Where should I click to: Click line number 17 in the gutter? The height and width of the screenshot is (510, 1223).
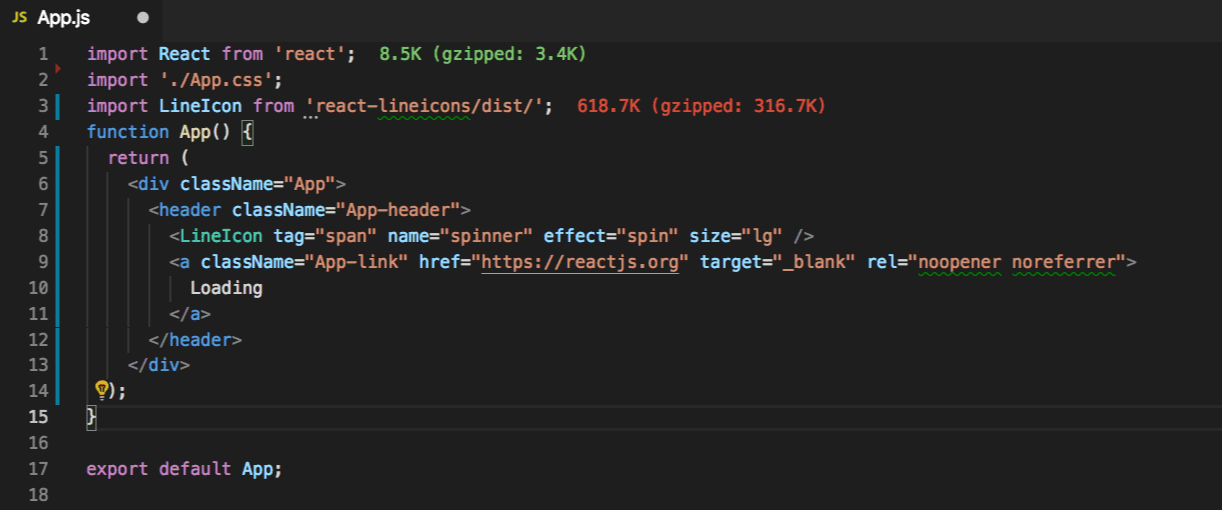click(x=38, y=469)
